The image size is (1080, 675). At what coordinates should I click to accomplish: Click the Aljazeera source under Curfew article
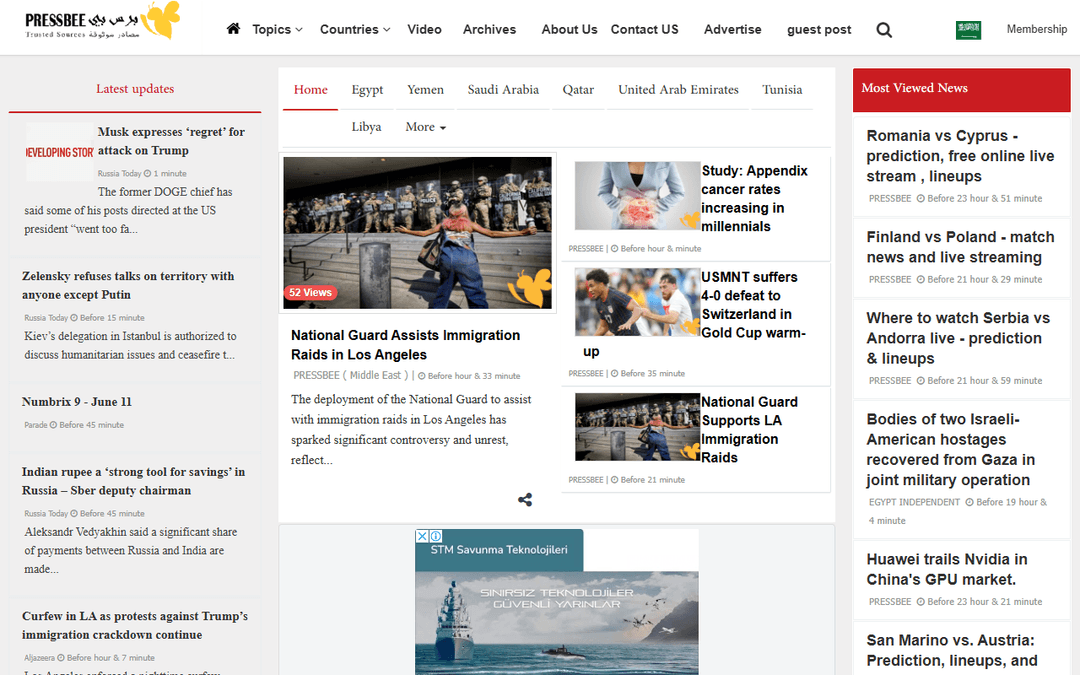pos(40,658)
